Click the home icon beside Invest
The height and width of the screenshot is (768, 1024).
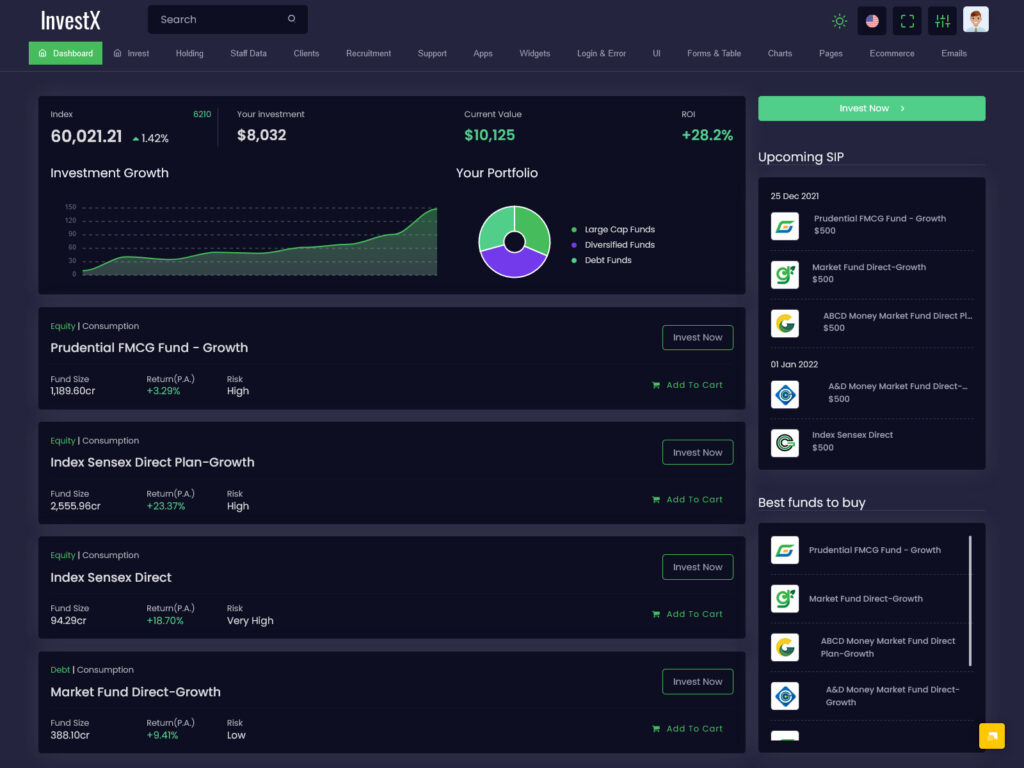coord(118,54)
